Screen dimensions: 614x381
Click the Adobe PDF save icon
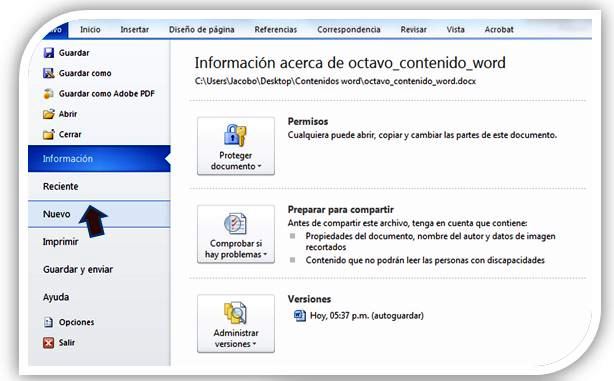click(49, 94)
